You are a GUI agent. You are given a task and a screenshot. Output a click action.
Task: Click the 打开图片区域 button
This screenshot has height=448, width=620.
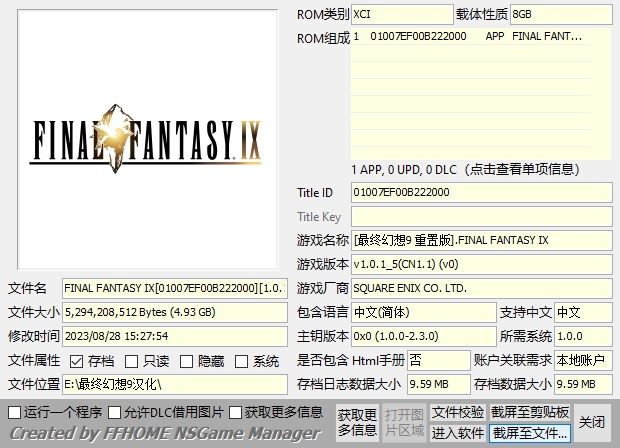(404, 423)
